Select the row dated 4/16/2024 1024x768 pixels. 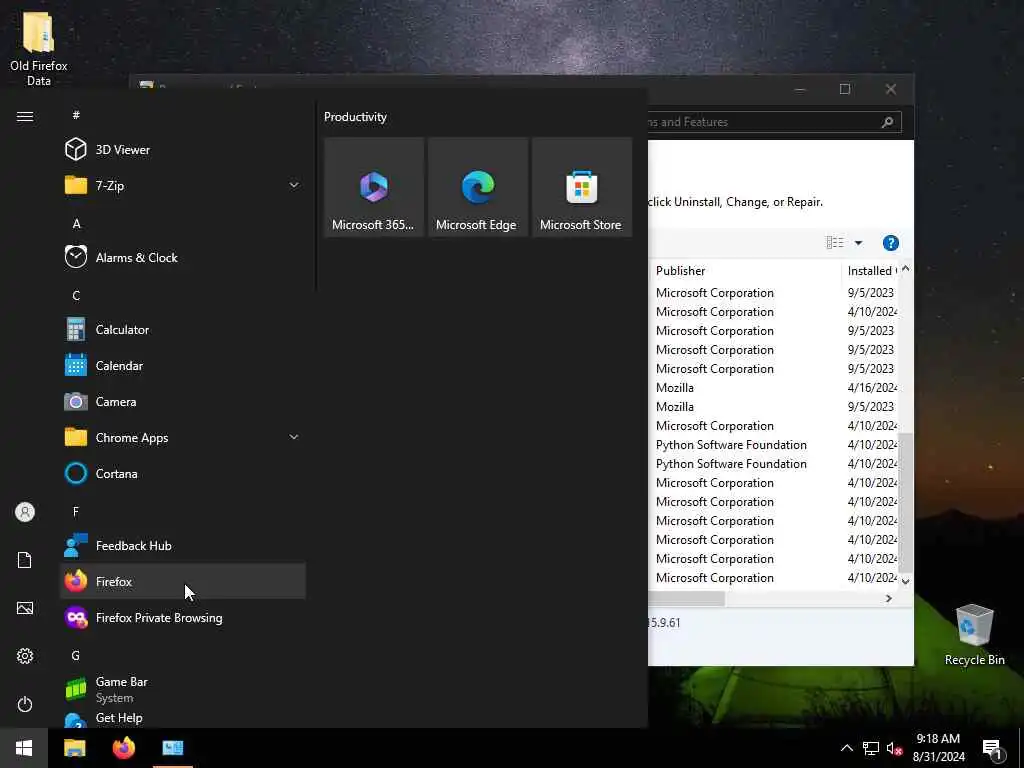coord(774,387)
